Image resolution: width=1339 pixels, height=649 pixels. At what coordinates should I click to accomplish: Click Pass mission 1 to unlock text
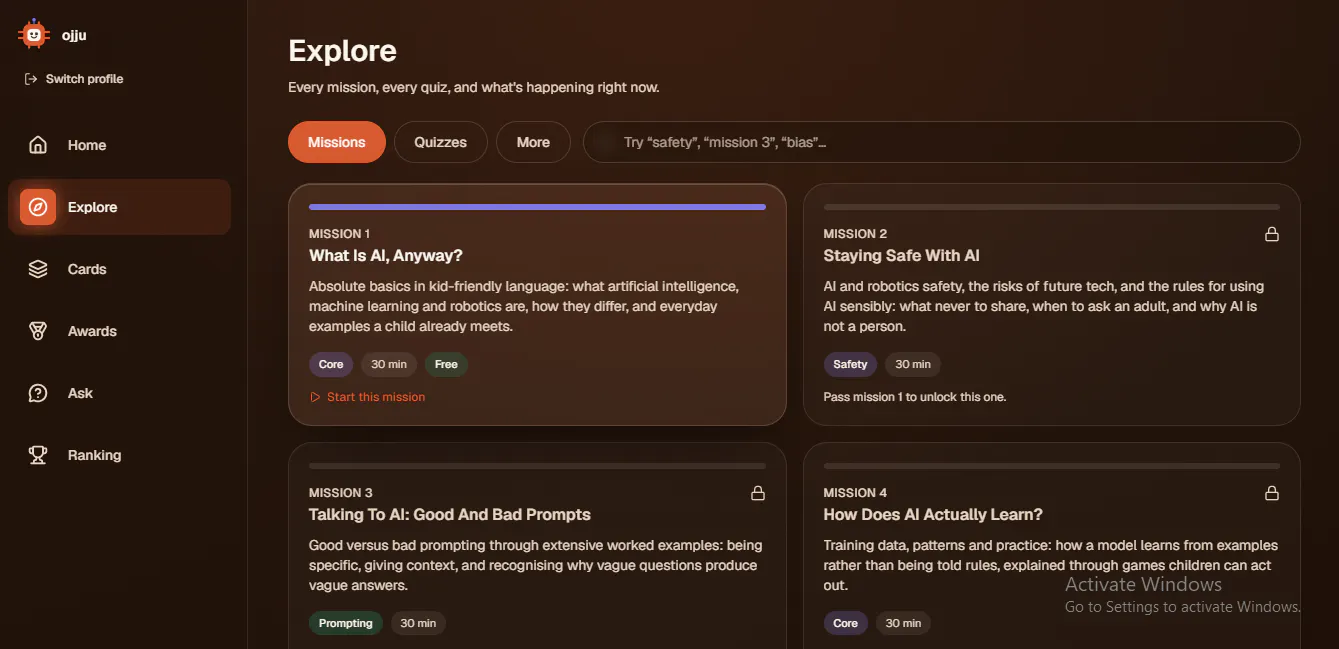coord(915,397)
